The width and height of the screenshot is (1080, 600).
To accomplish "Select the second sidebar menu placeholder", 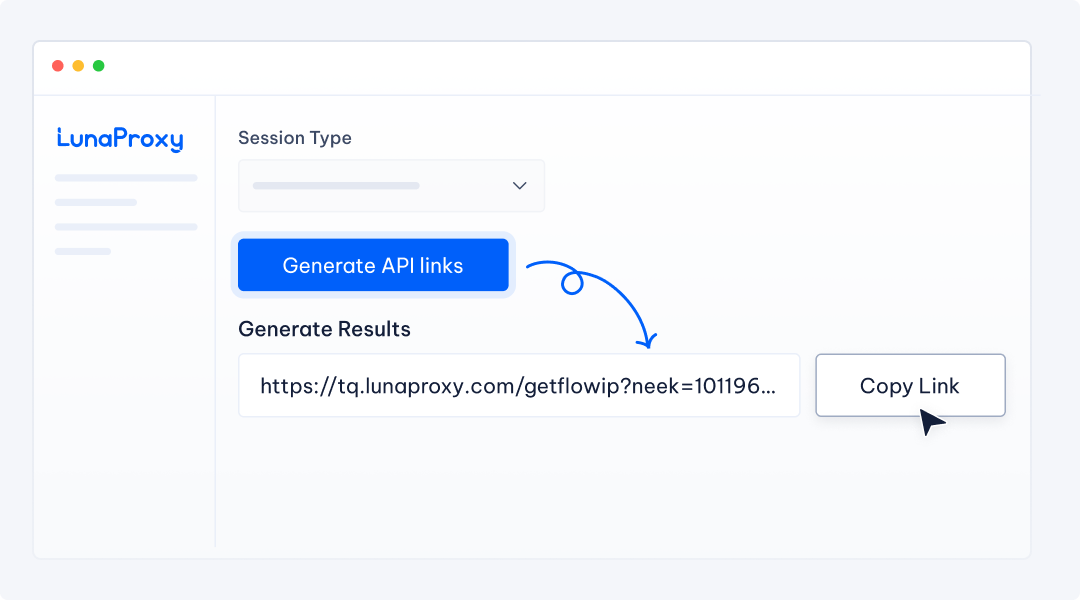I will pos(96,202).
